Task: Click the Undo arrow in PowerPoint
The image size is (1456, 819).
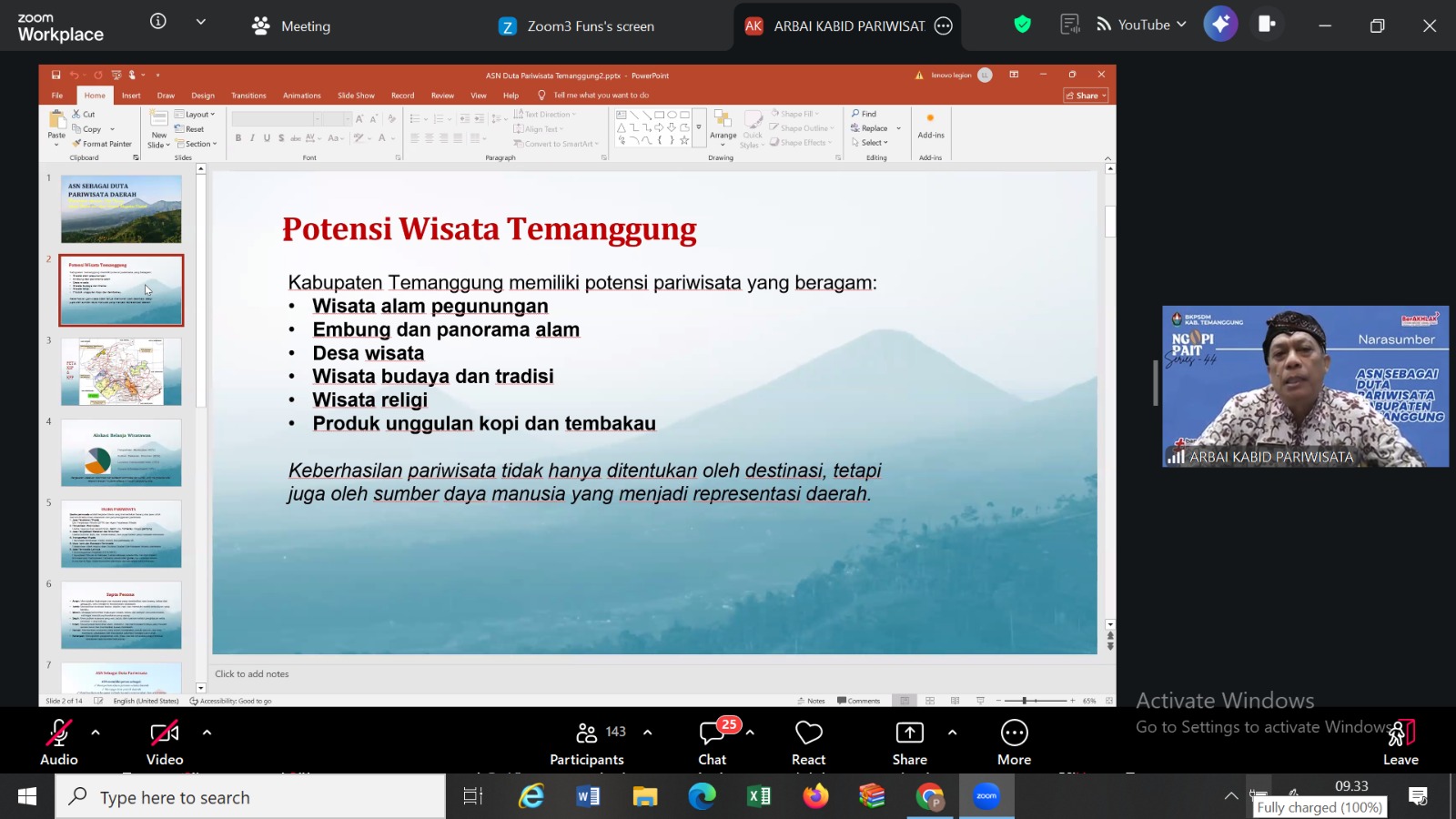Action: tap(74, 75)
